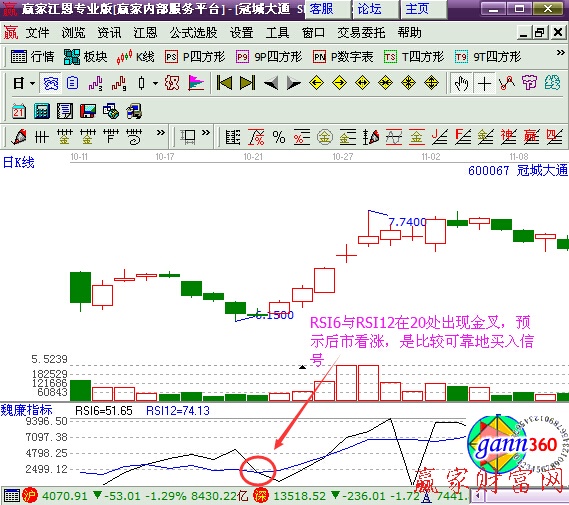Open the 设置 menu
569x505 pixels.
pos(241,33)
